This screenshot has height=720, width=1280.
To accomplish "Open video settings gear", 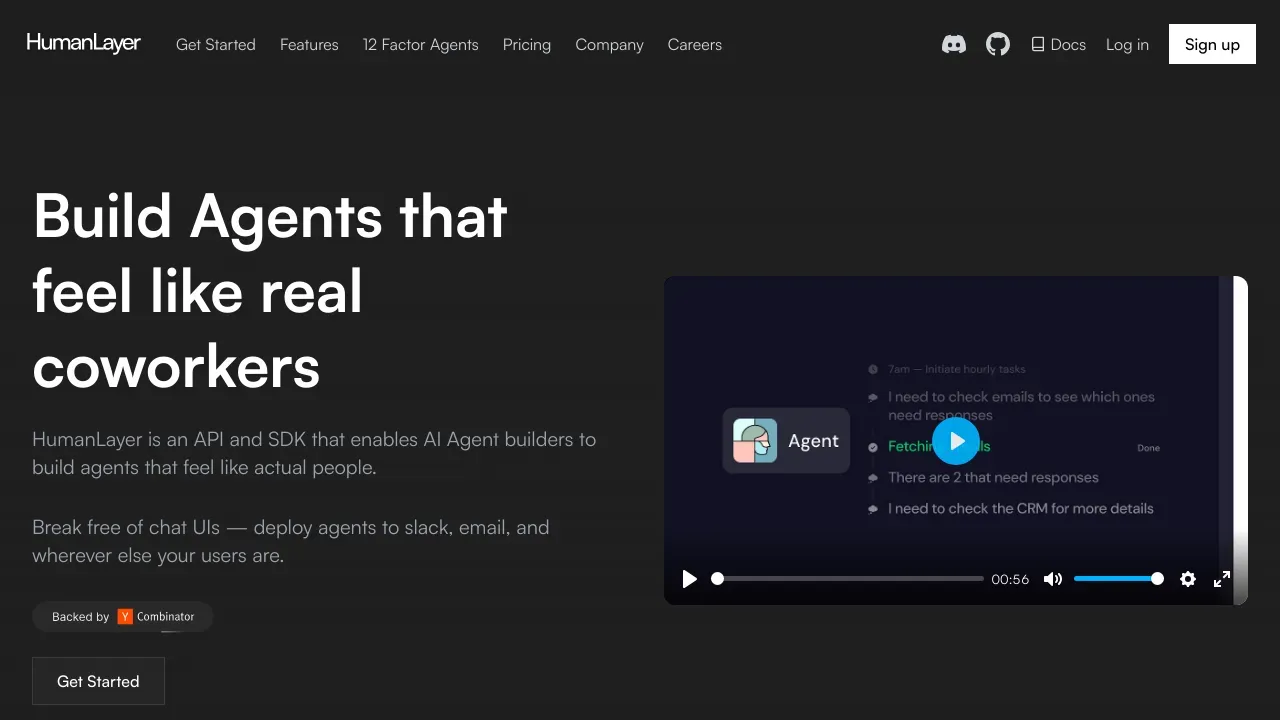I will 1188,579.
